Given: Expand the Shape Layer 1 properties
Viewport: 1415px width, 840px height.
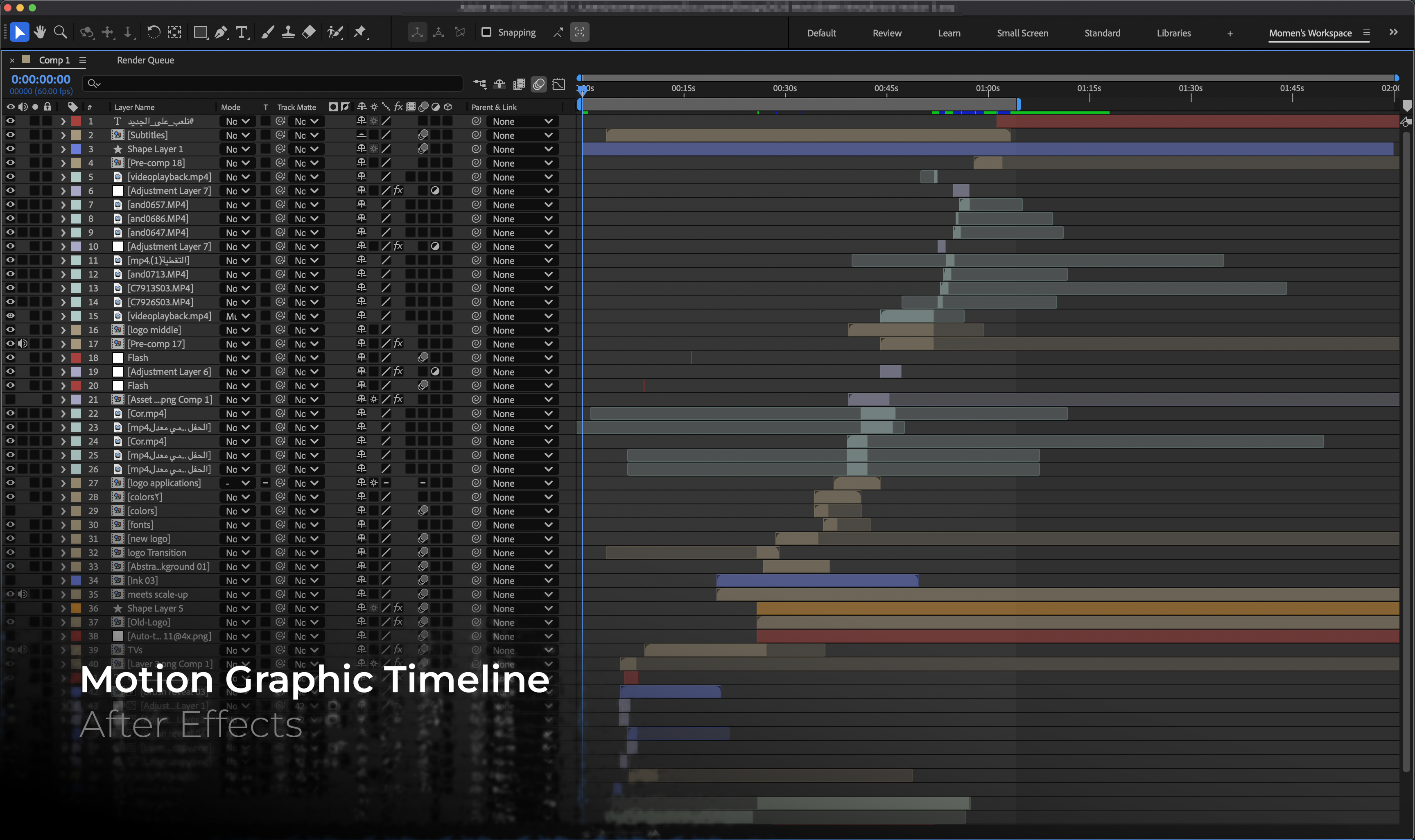Looking at the screenshot, I should point(63,149).
